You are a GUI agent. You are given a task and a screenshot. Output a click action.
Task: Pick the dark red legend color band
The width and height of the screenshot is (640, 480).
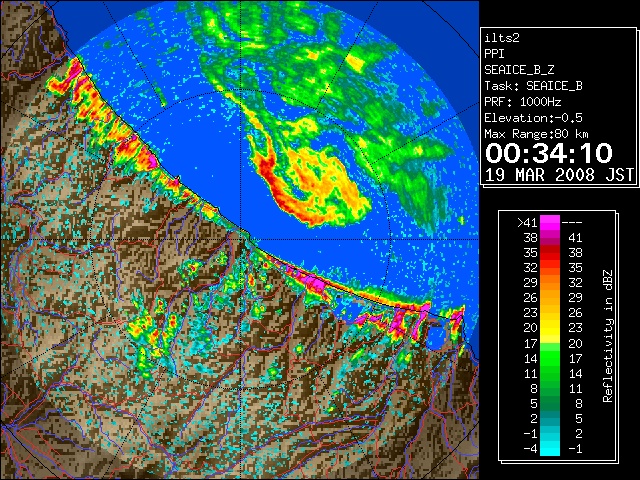coord(550,249)
